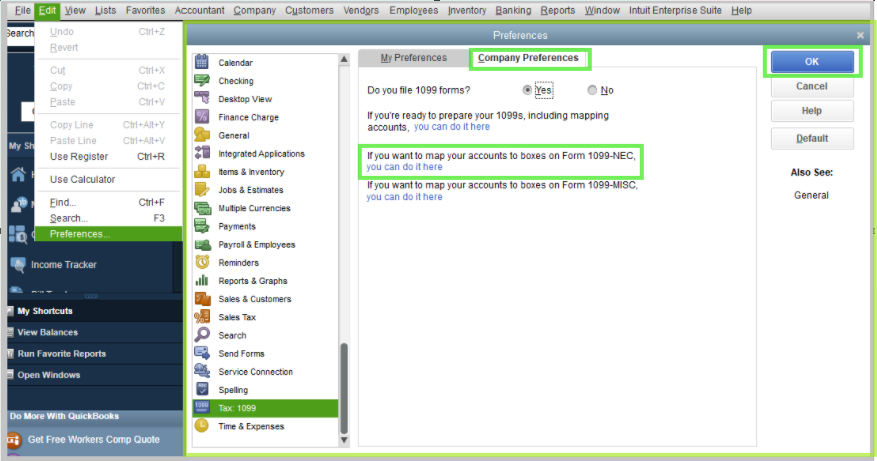This screenshot has height=461, width=877.
Task: Click the Spelling preferences icon
Action: (202, 389)
